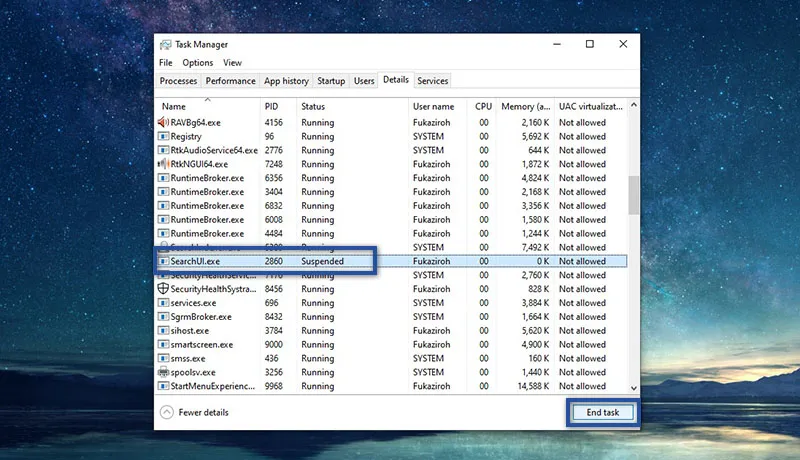Click the services.exe process icon
The height and width of the screenshot is (460, 800).
(163, 302)
